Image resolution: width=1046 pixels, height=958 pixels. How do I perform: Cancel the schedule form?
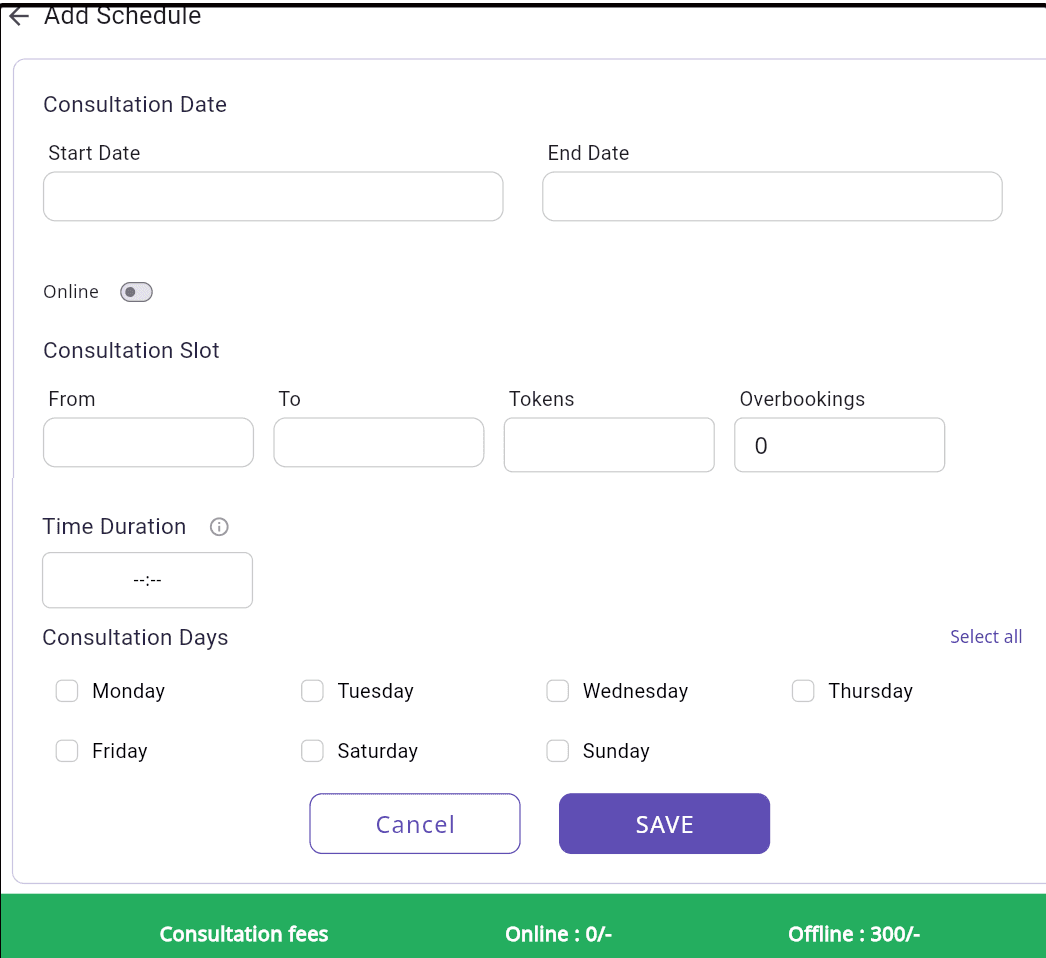point(415,823)
